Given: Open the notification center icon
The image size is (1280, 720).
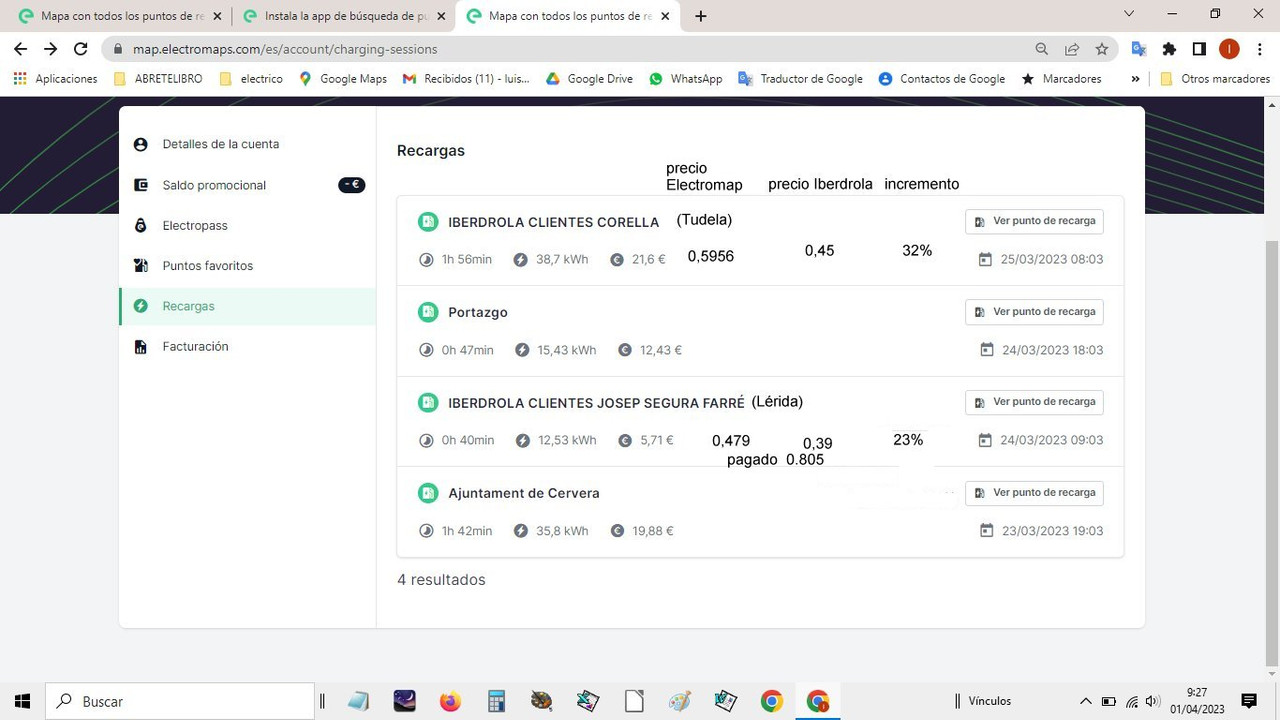Looking at the screenshot, I should point(1248,701).
